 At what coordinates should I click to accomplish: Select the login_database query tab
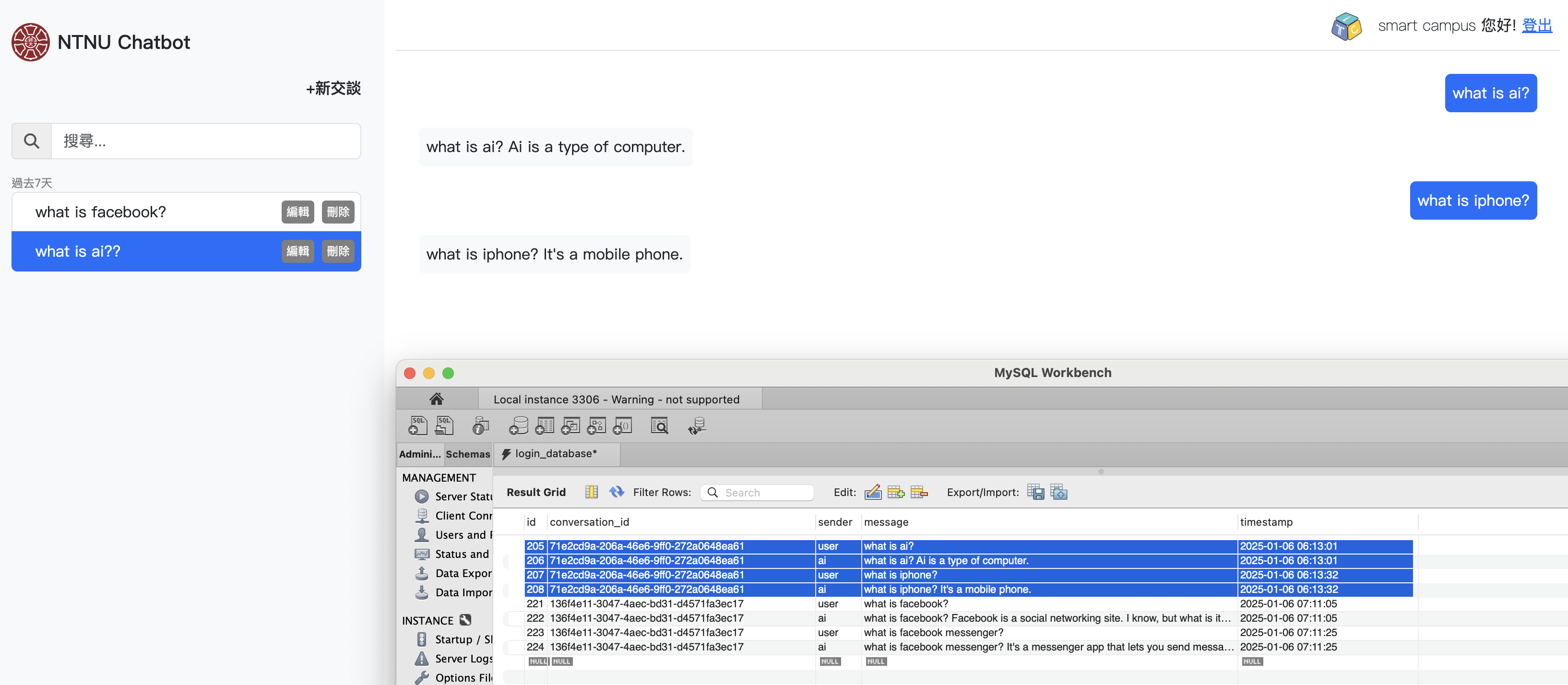556,454
